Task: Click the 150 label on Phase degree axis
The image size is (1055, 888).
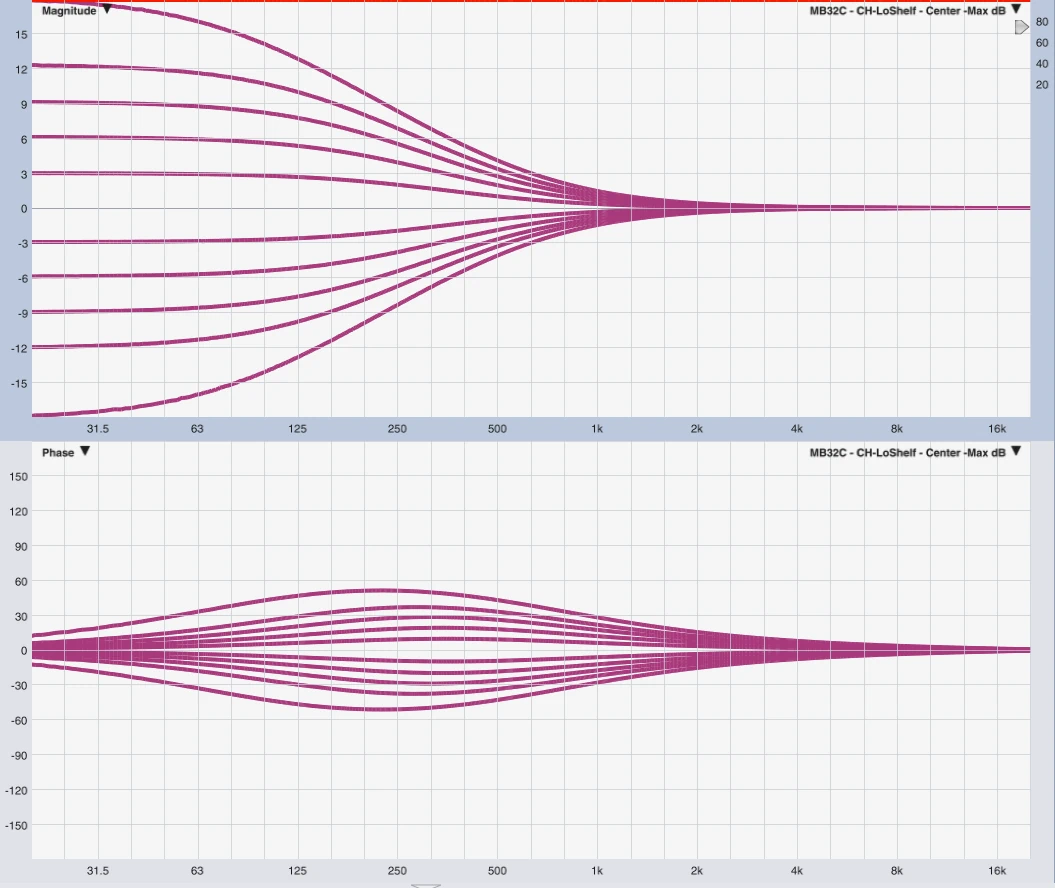Action: pyautogui.click(x=17, y=476)
